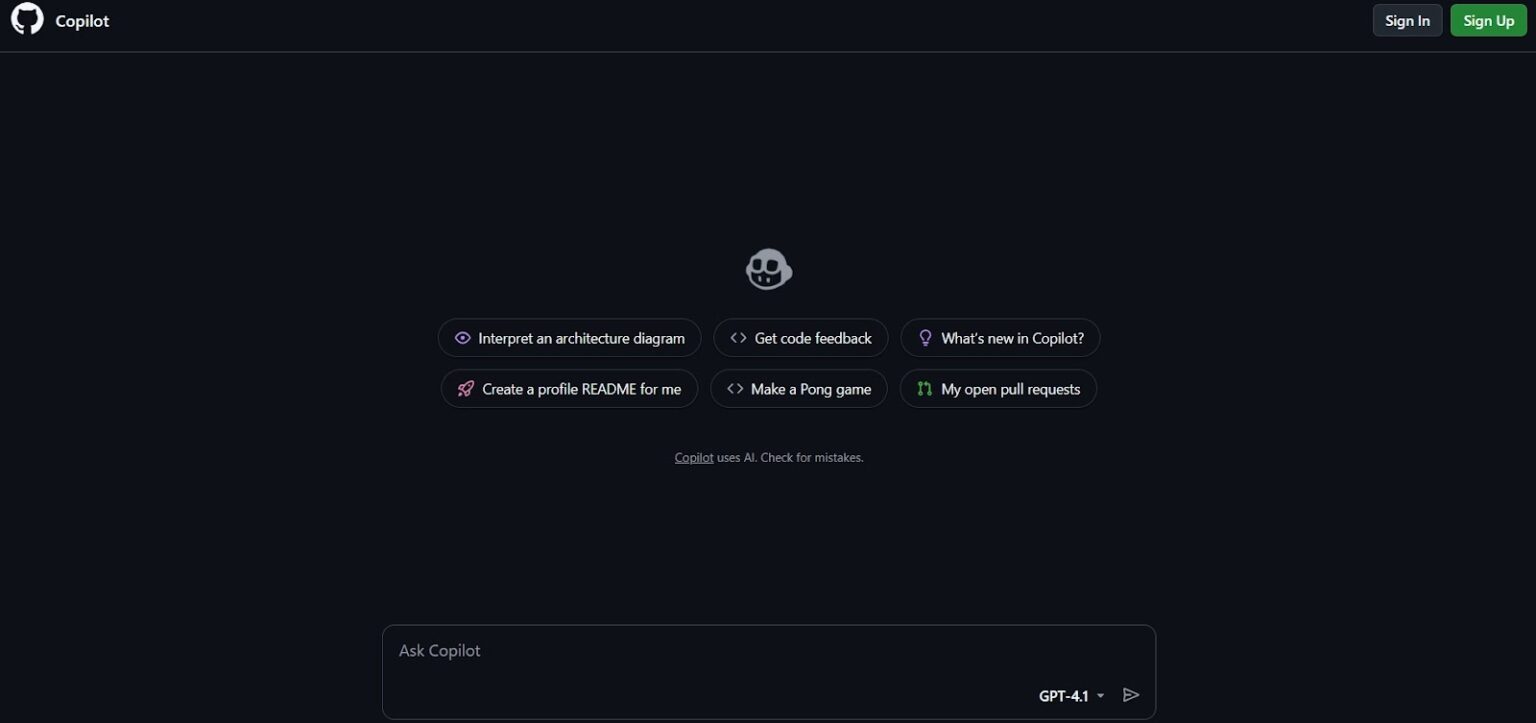Image resolution: width=1536 pixels, height=723 pixels.
Task: Open the Copilot link in the disclaimer
Action: tap(694, 457)
